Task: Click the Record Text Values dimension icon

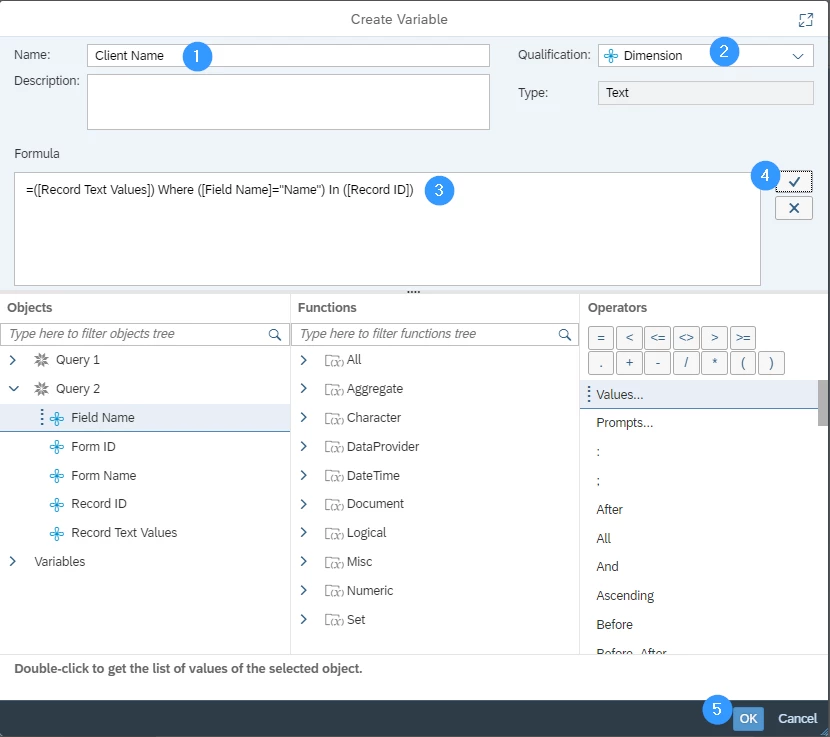Action: click(x=57, y=533)
